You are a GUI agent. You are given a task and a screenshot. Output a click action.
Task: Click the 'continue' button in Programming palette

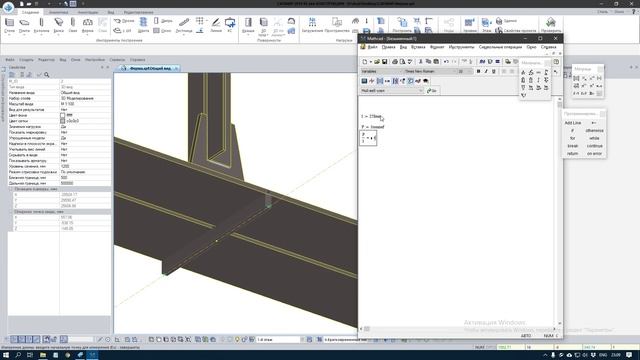click(x=594, y=146)
